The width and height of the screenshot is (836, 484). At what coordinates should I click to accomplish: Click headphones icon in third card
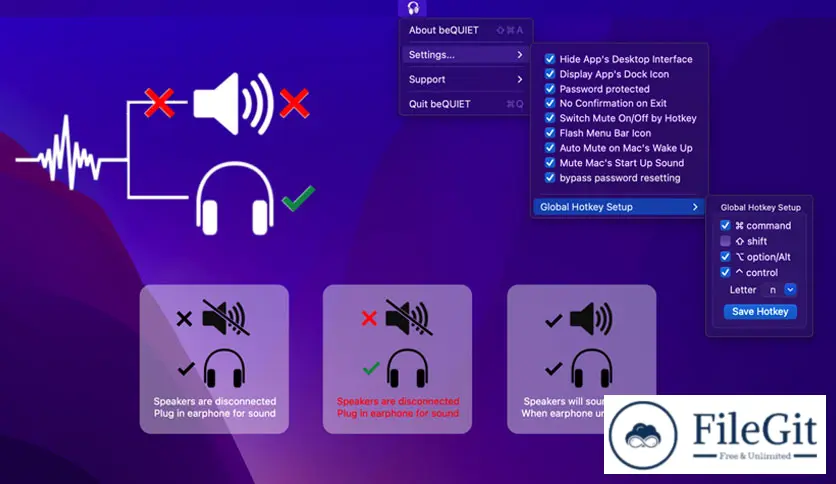click(591, 368)
